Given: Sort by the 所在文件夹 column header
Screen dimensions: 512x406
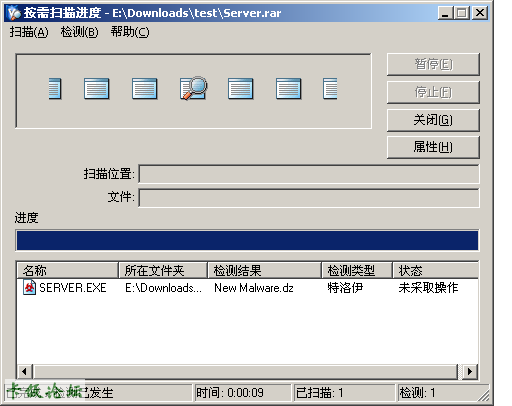Looking at the screenshot, I should tap(163, 270).
